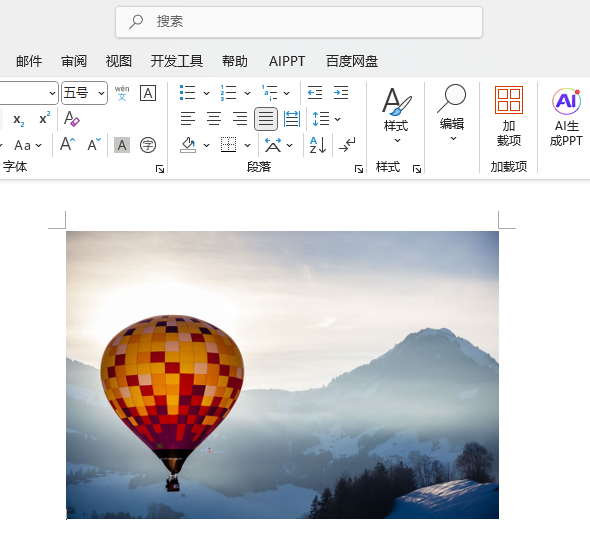Toggle character shading
Viewport: 590px width, 555px height.
click(122, 145)
